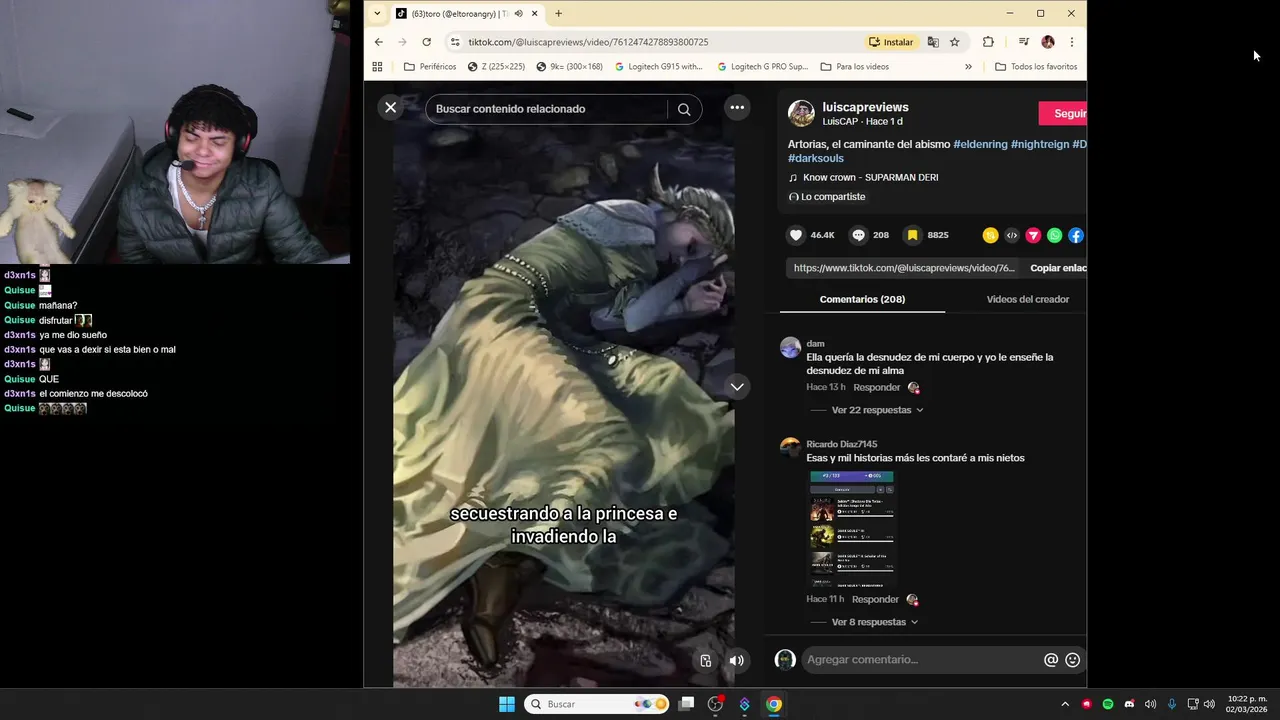1280x720 pixels.
Task: Show more bookmarks with the double chevron
Action: pos(968,67)
